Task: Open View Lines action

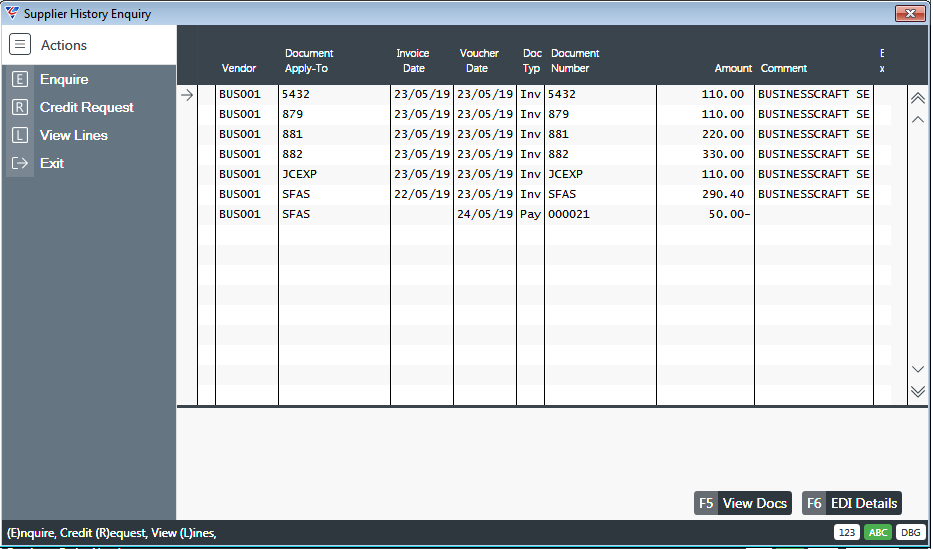Action: (74, 135)
